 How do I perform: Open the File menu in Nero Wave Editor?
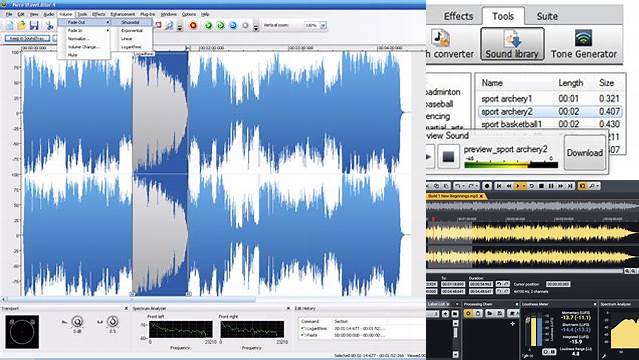tap(9, 14)
